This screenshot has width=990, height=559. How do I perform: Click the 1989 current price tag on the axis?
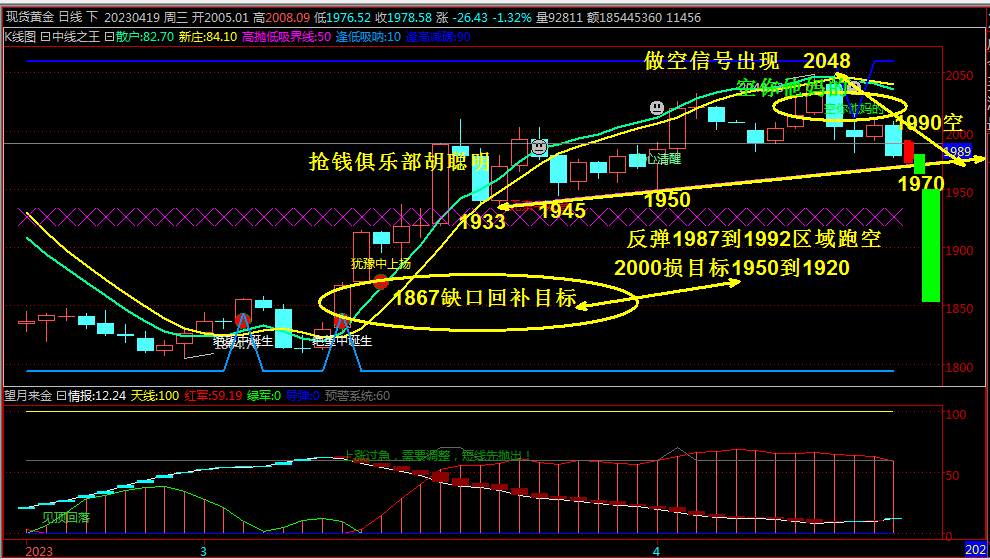(x=956, y=151)
